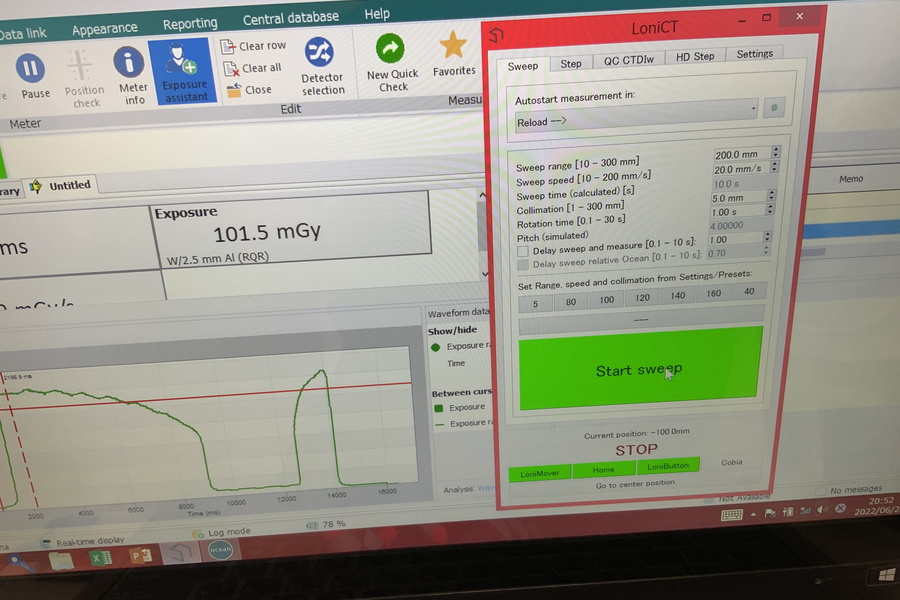Toggle Exposure rate visibility in Show/hide

[436, 347]
